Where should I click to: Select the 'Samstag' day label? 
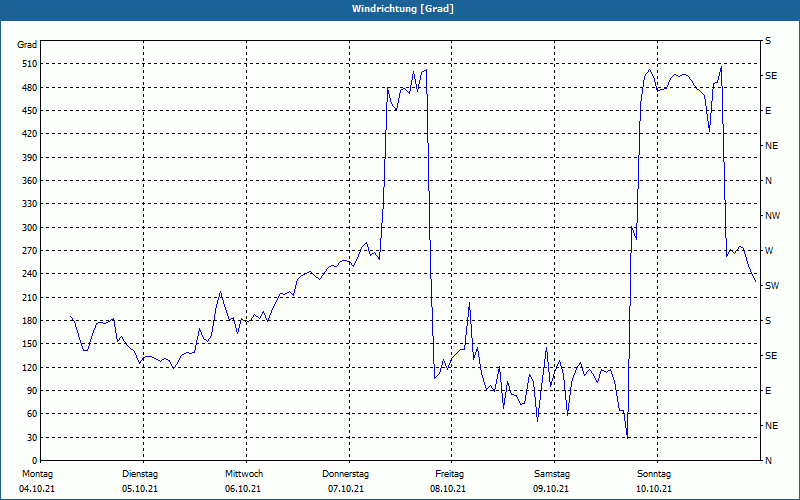[x=552, y=474]
